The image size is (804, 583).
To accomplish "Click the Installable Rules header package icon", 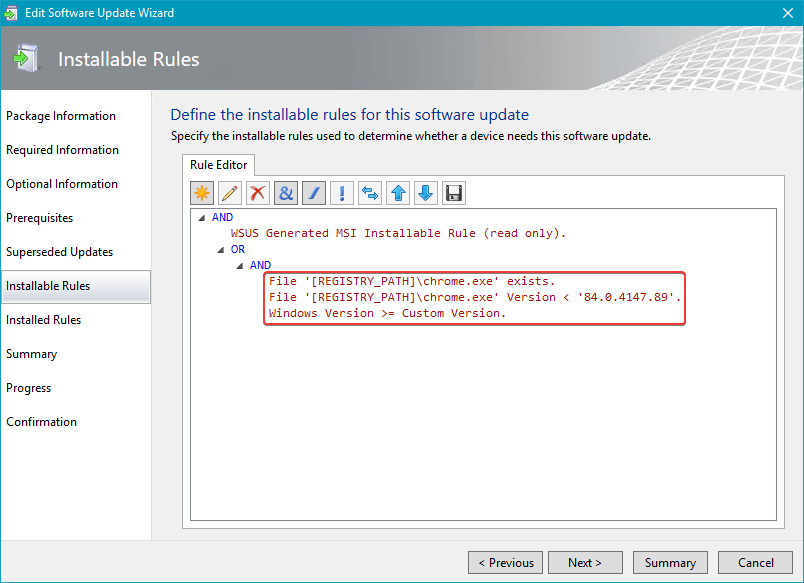I will (27, 58).
